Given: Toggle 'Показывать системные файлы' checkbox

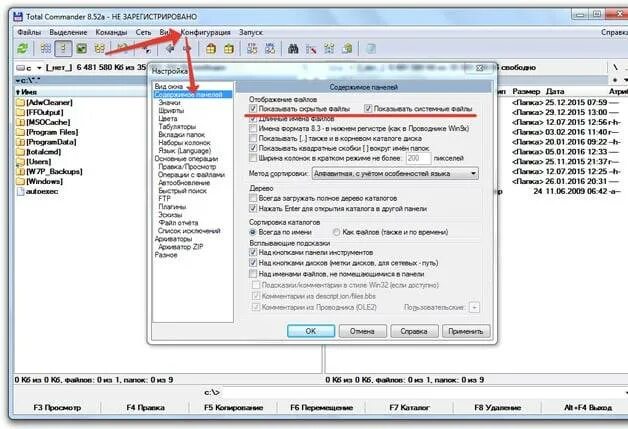Looking at the screenshot, I should tap(368, 109).
